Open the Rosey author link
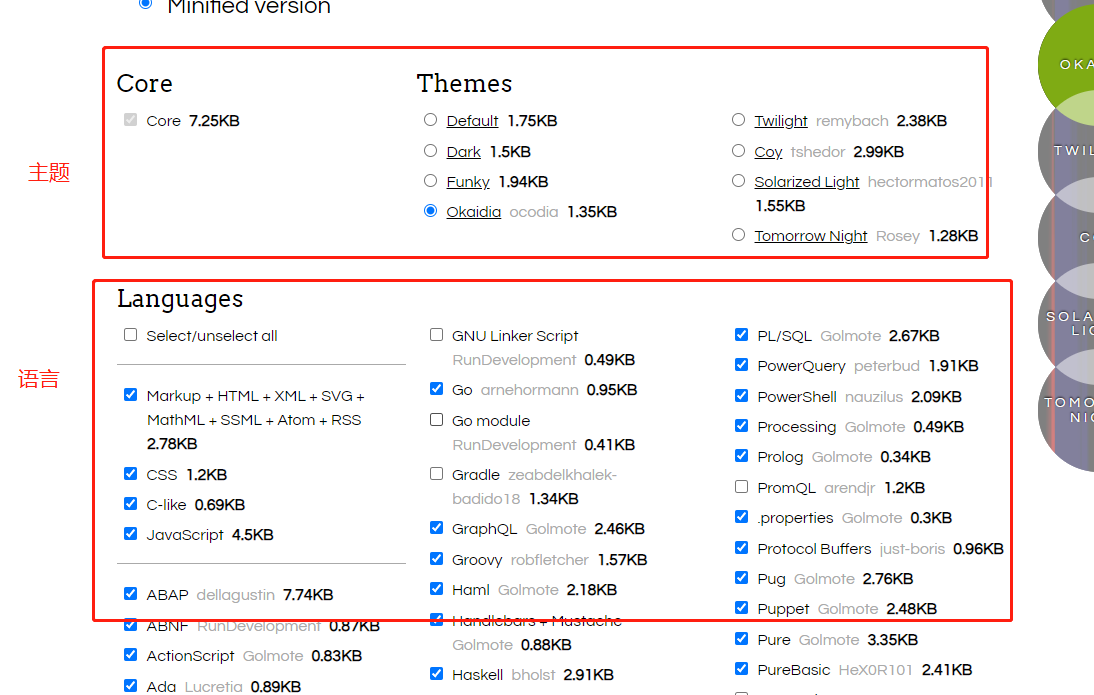The image size is (1094, 695). click(x=898, y=236)
